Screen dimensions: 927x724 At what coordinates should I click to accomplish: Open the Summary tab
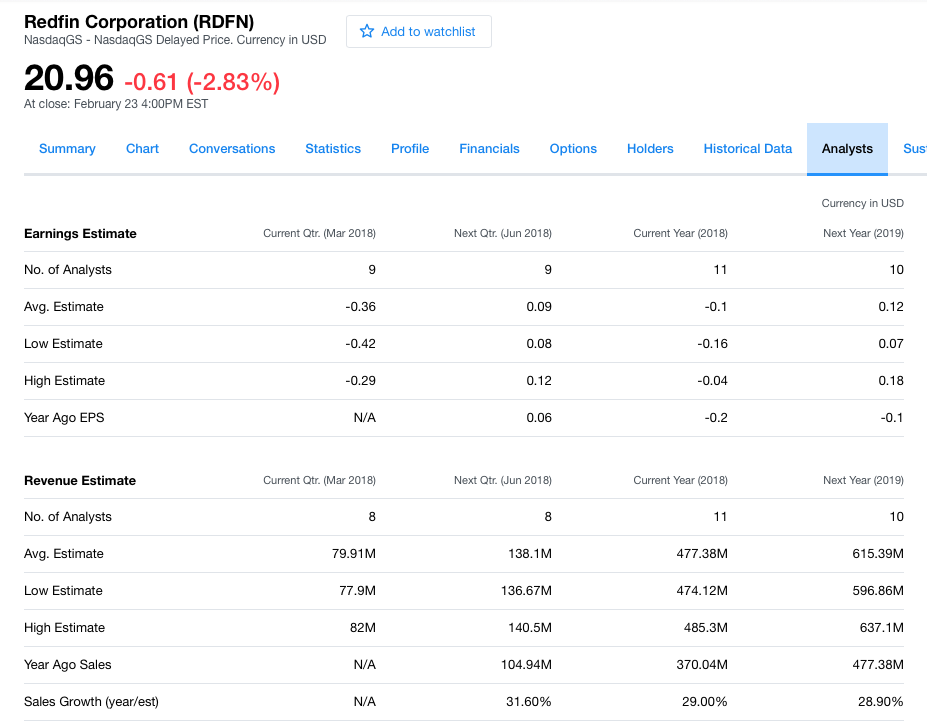click(x=67, y=148)
